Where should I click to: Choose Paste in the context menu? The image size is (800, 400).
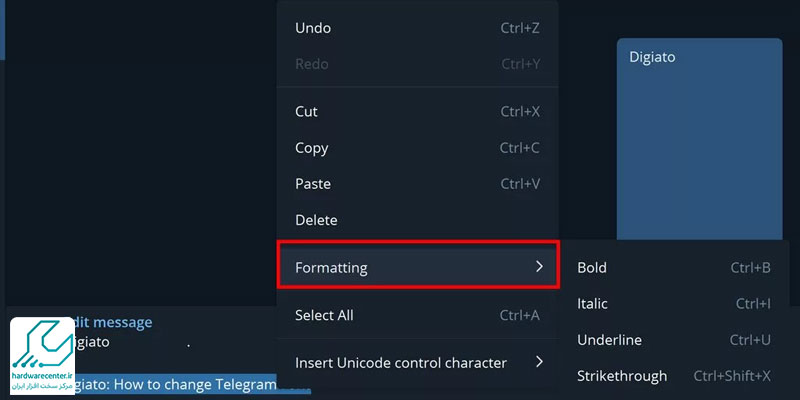(417, 184)
